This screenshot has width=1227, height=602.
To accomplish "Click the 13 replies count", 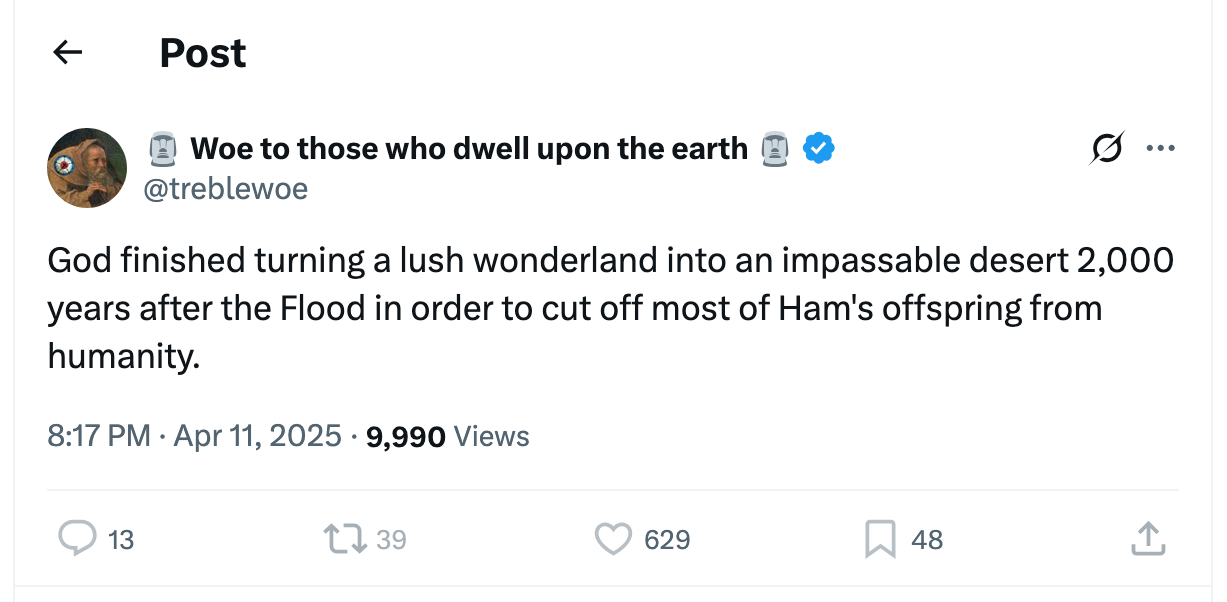I will tap(121, 540).
